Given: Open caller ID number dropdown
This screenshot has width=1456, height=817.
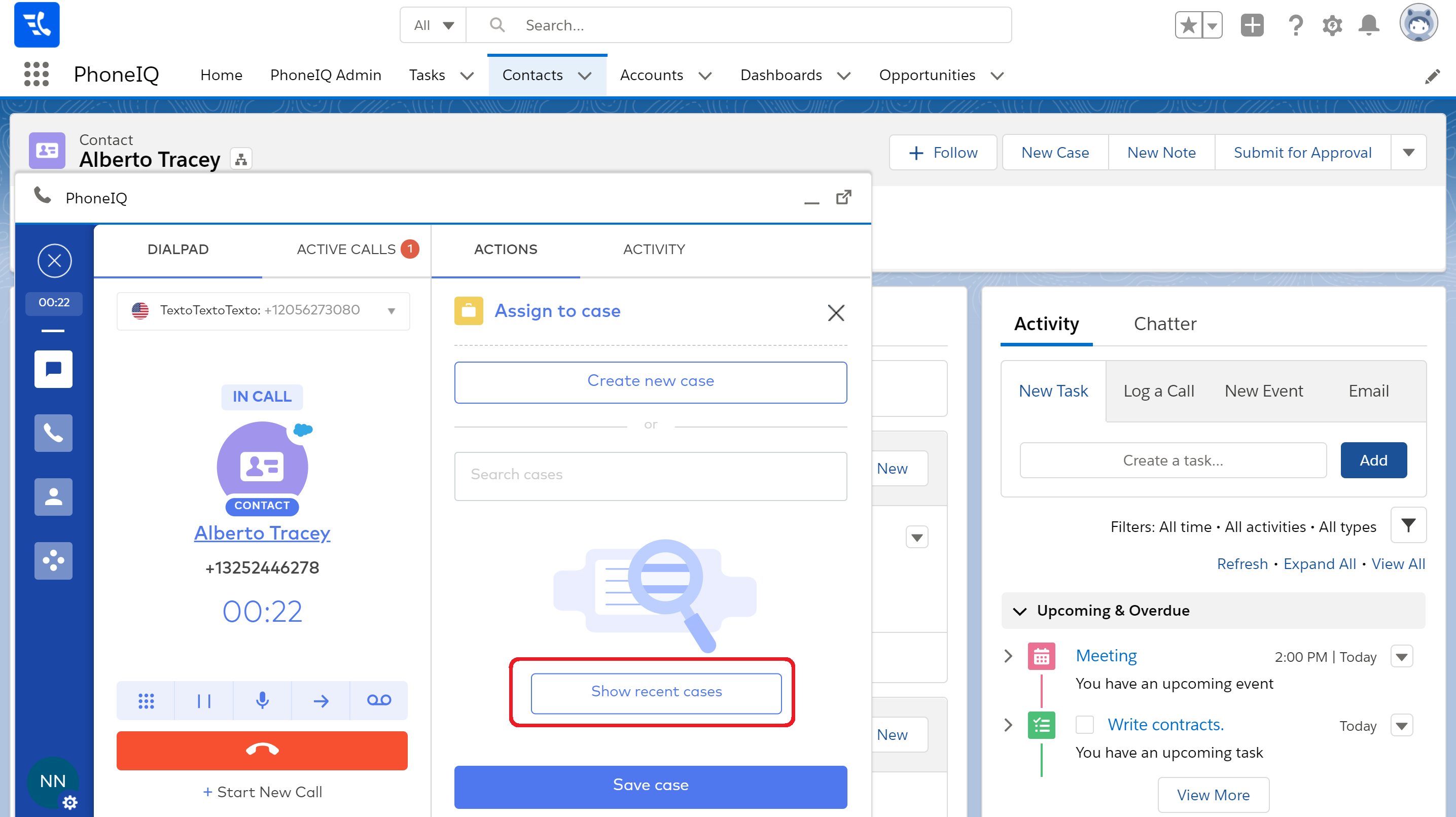Looking at the screenshot, I should pos(391,310).
